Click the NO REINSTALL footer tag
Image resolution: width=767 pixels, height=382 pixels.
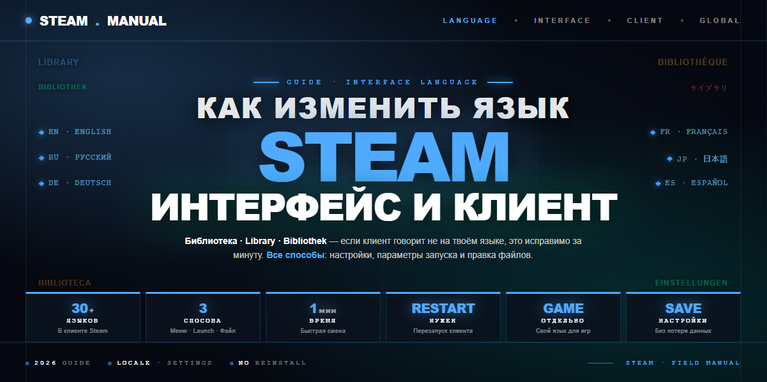(272, 363)
